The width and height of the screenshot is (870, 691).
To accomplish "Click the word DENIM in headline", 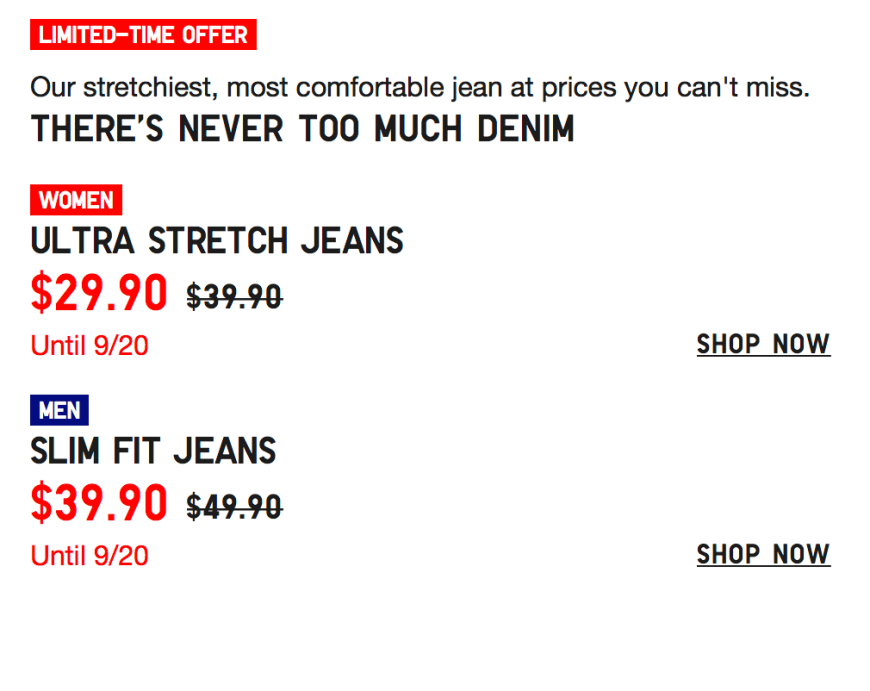I will coord(525,129).
